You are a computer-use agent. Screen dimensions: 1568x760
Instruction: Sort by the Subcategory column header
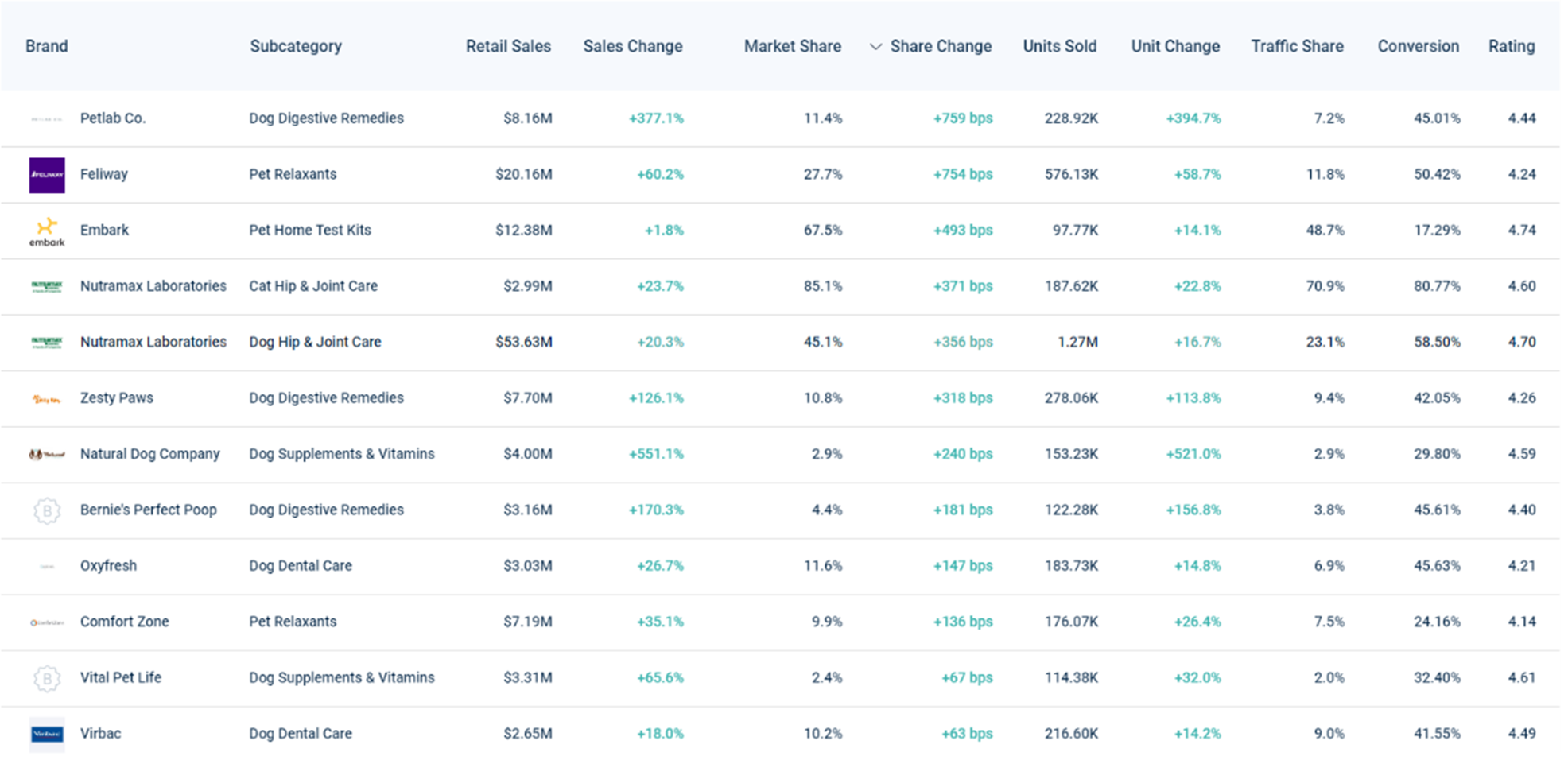coord(296,46)
